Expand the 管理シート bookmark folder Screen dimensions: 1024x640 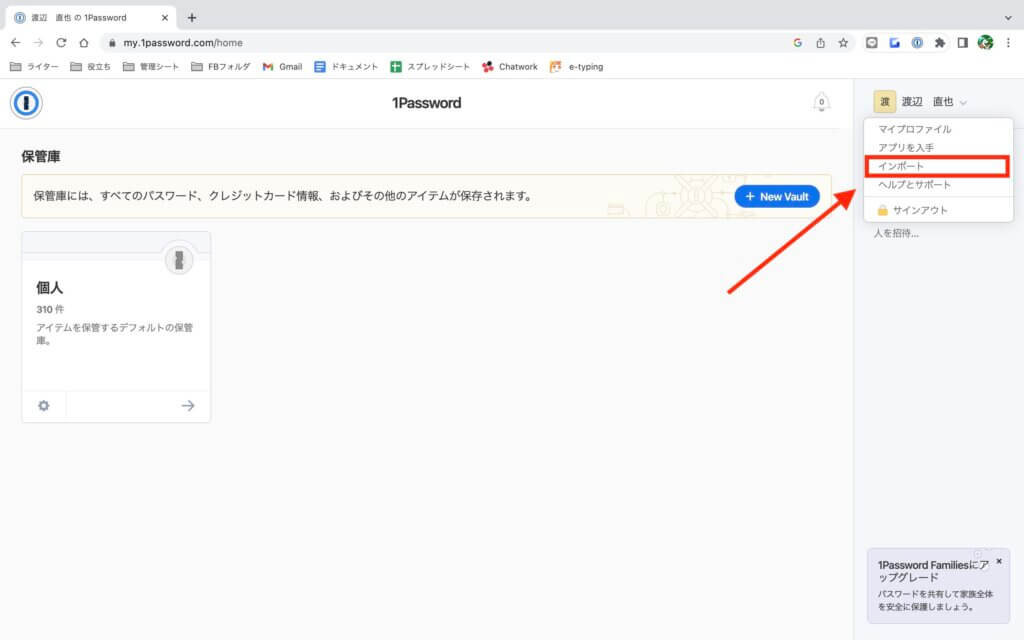(x=151, y=67)
